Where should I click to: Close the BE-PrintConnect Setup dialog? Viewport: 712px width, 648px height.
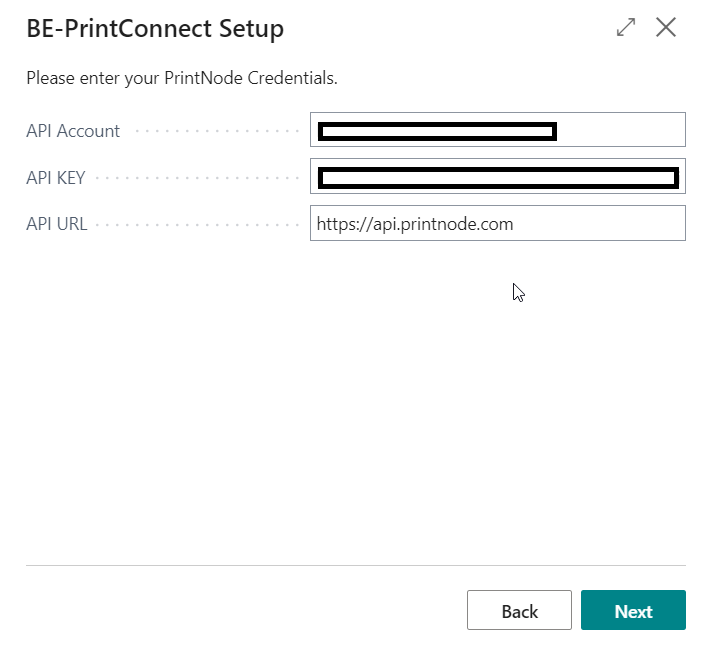(x=666, y=27)
